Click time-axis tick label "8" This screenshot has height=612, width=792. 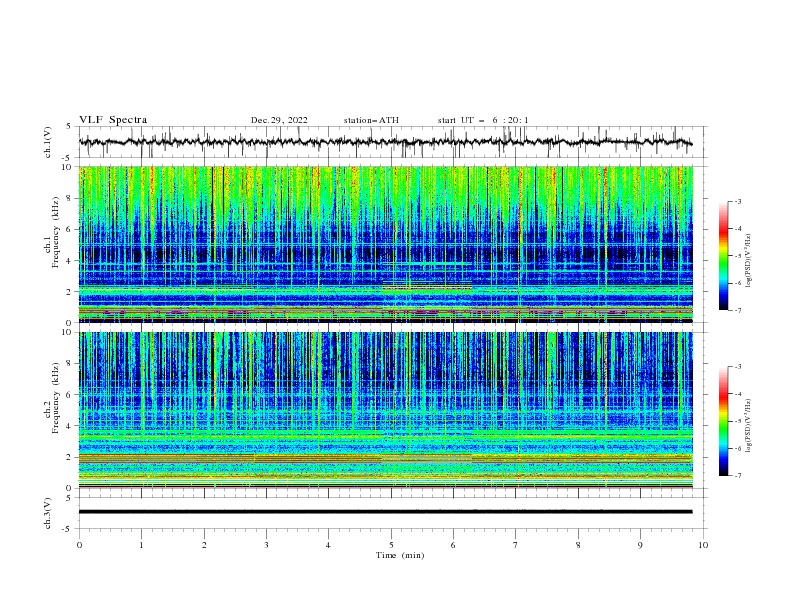(x=578, y=545)
